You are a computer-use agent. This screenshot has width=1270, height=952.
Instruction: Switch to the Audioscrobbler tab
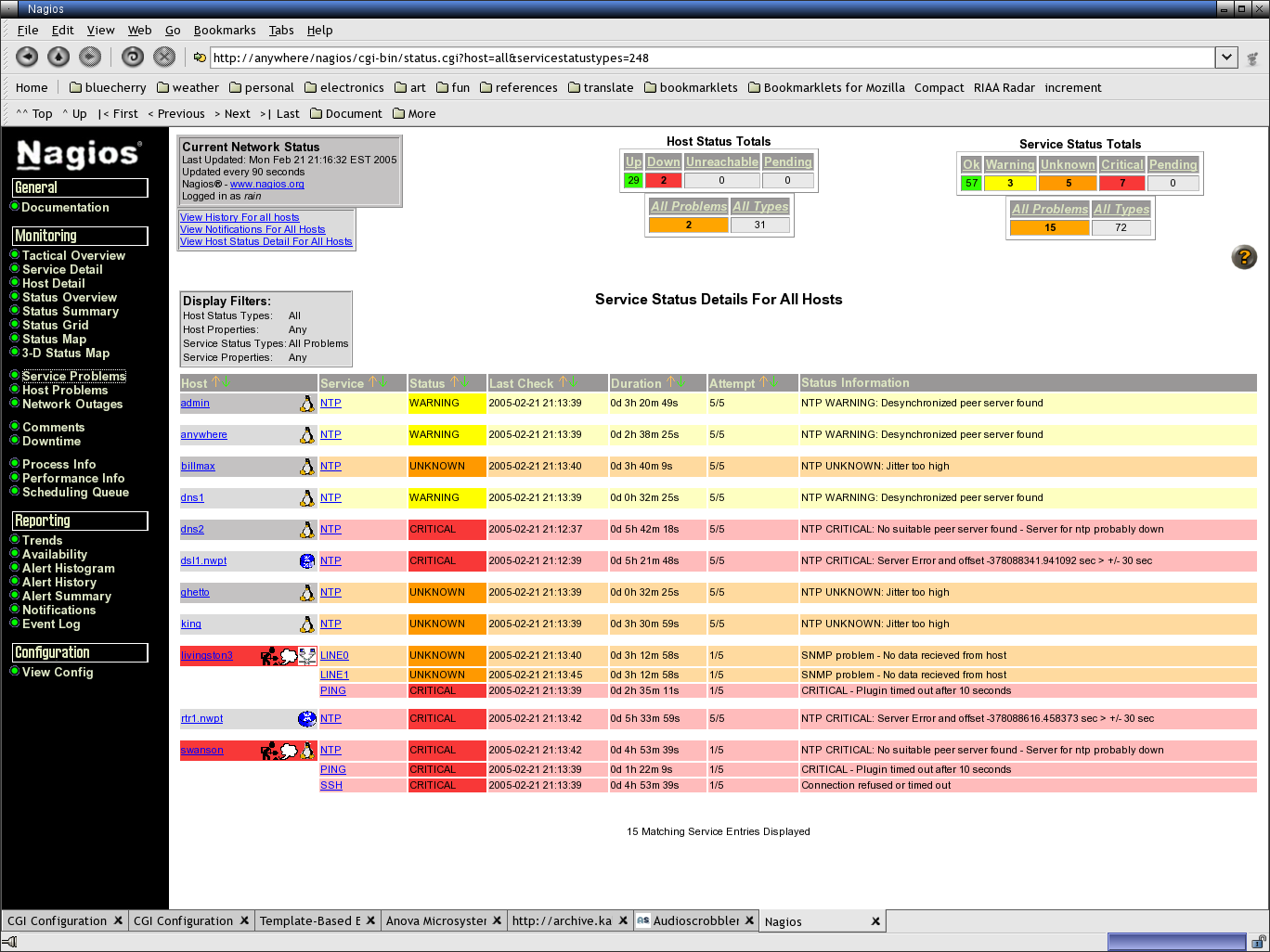coord(695,920)
